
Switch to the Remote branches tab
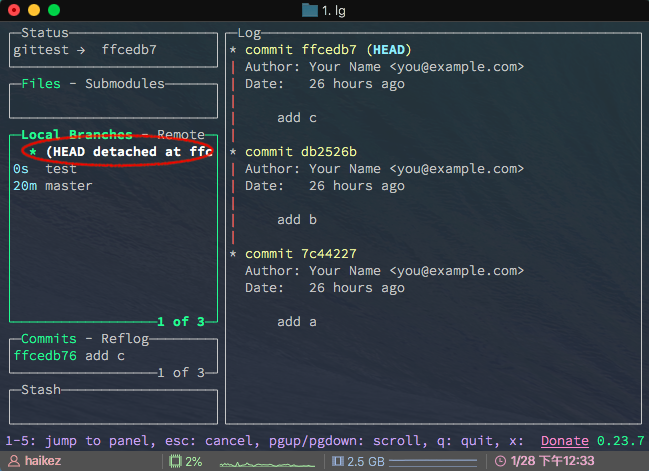pos(181,135)
